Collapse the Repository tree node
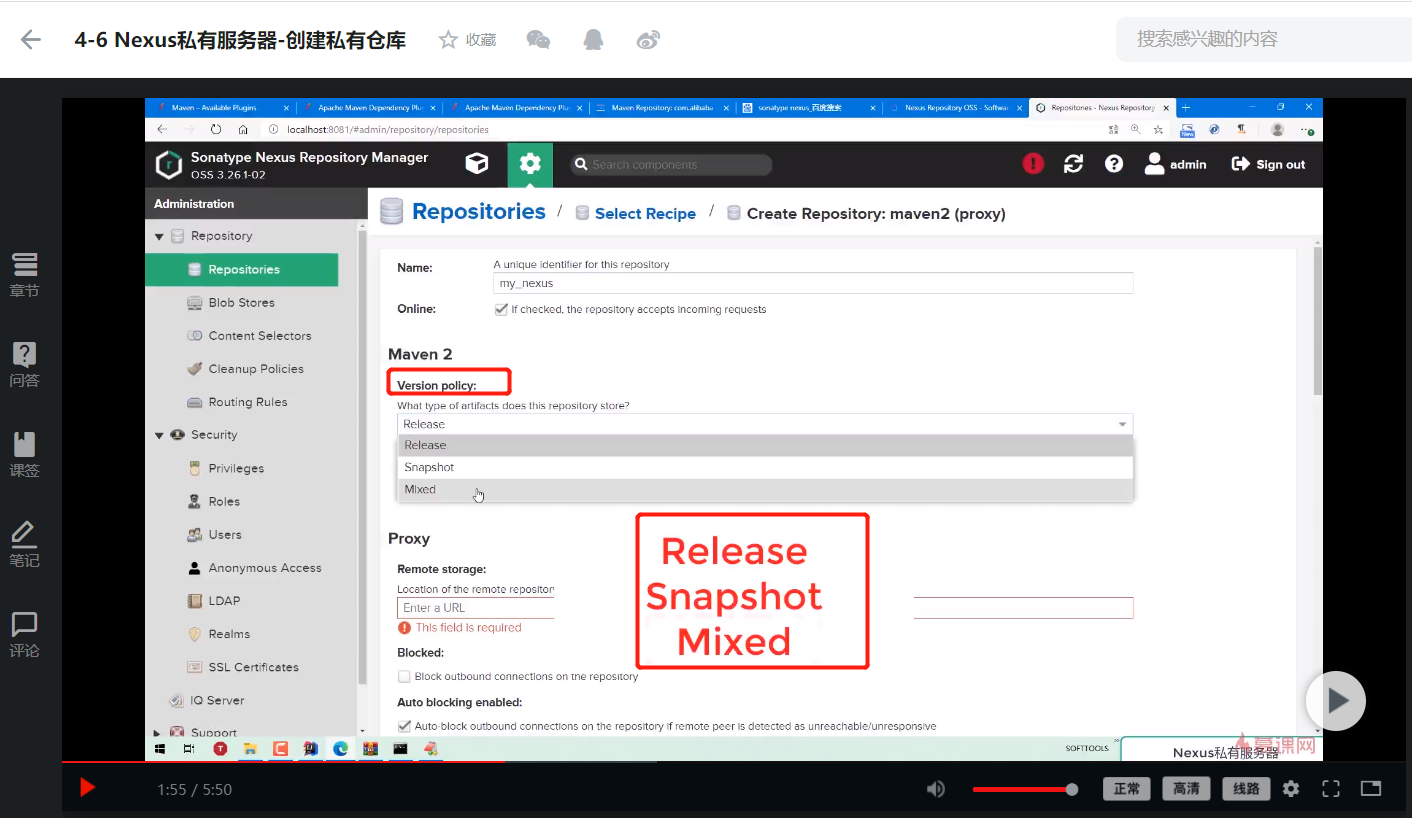The height and width of the screenshot is (818, 1412). coord(159,237)
